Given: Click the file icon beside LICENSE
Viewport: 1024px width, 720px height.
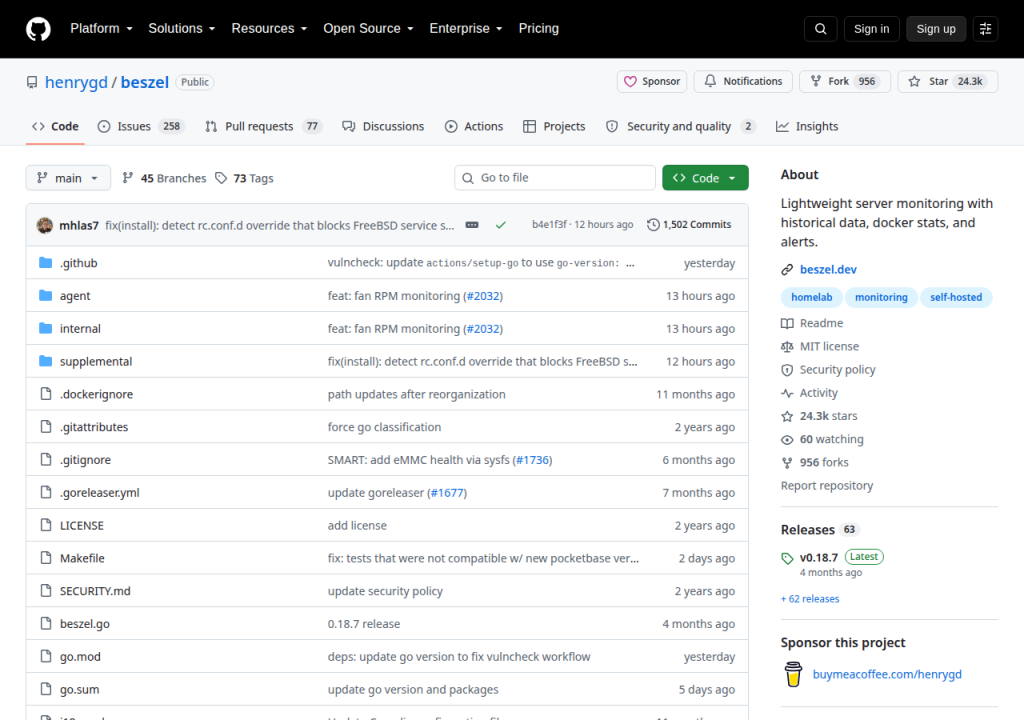Looking at the screenshot, I should [45, 525].
